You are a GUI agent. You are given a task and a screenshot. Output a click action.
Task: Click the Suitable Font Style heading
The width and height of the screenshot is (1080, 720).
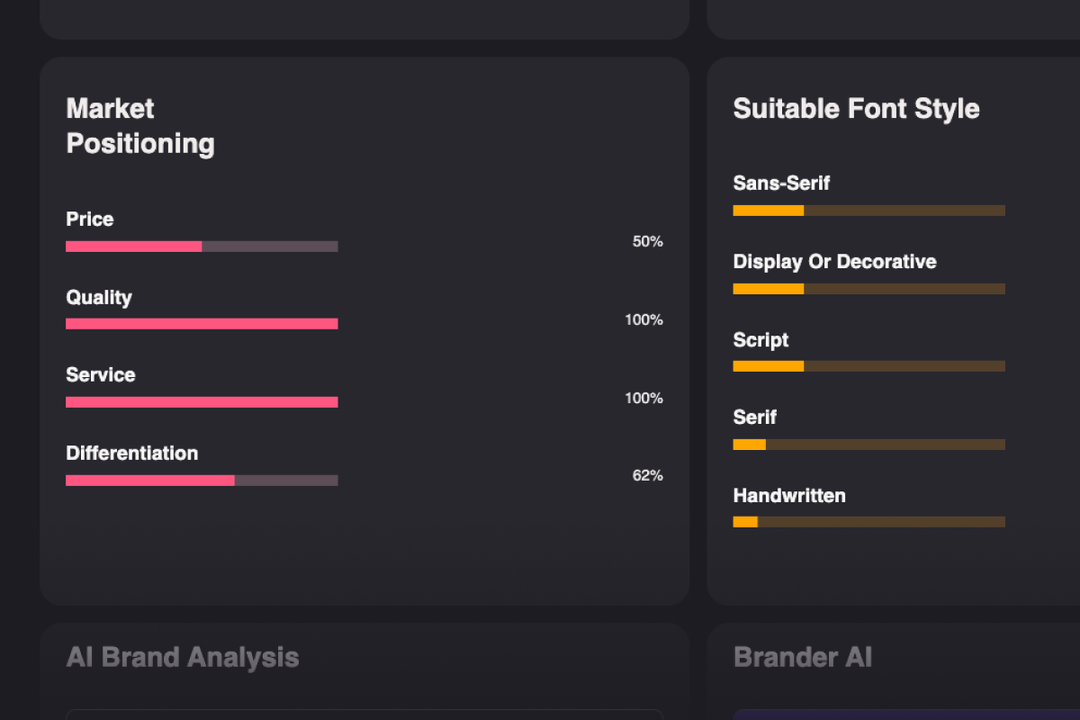click(x=856, y=109)
